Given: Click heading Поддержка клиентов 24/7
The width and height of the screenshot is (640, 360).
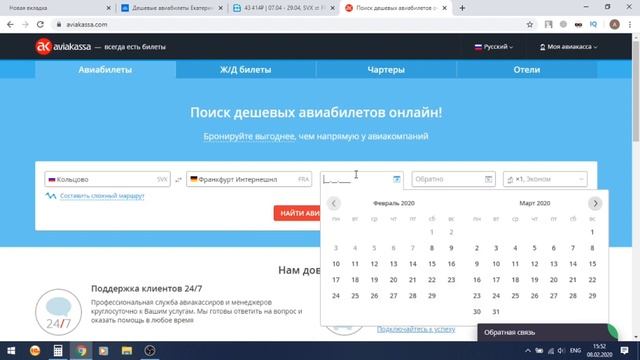Looking at the screenshot, I should pos(147,289).
